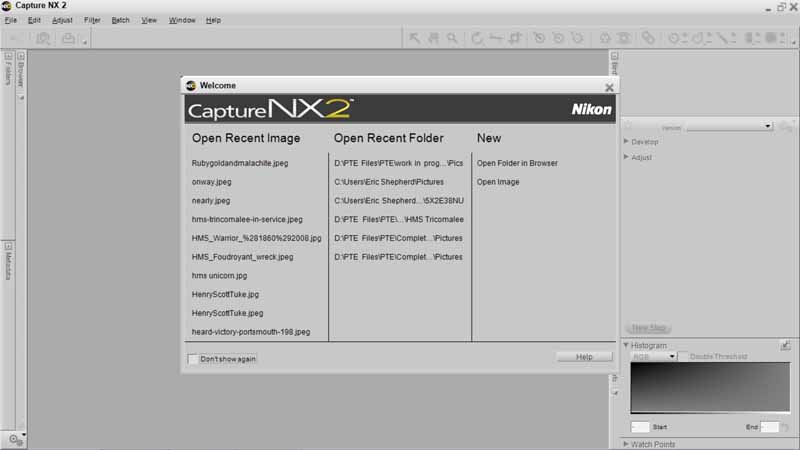Image resolution: width=800 pixels, height=450 pixels.
Task: Select the Selection Control Point tool
Action: (677, 38)
